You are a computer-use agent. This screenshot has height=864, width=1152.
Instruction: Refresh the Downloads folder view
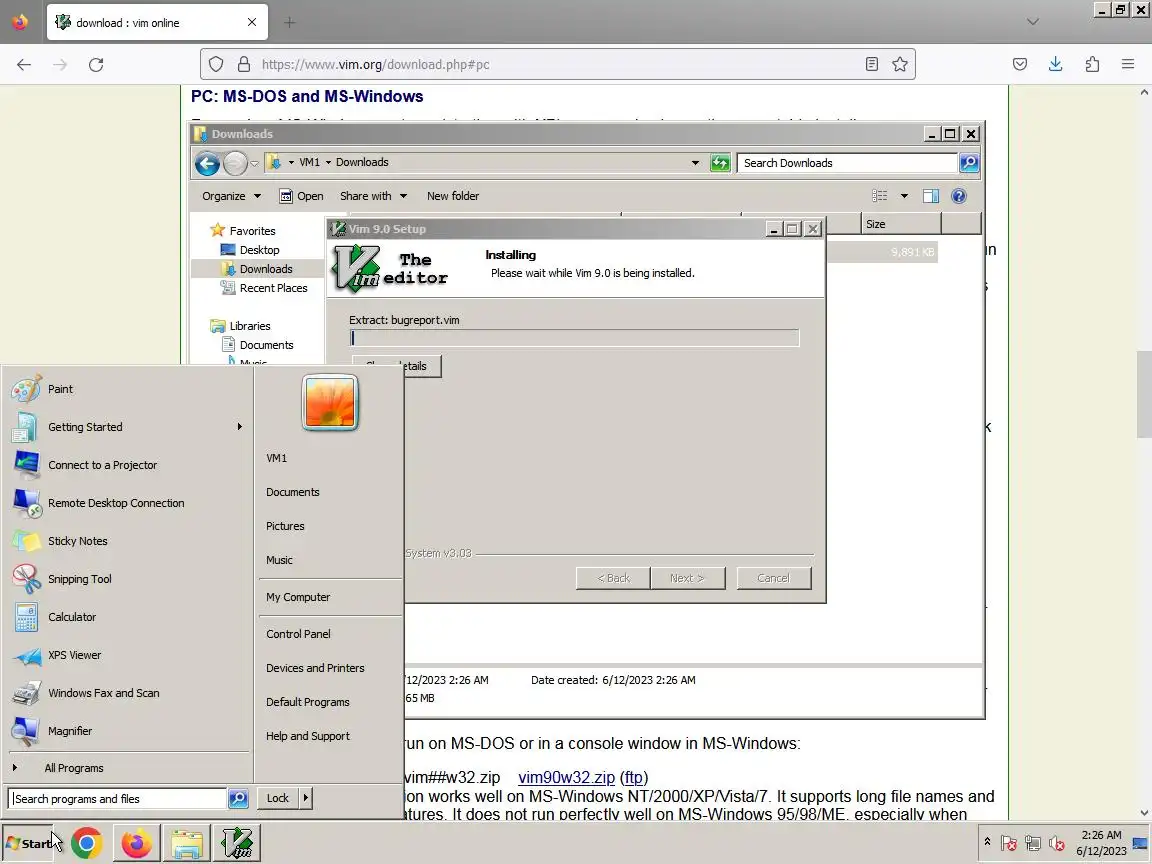(x=720, y=163)
